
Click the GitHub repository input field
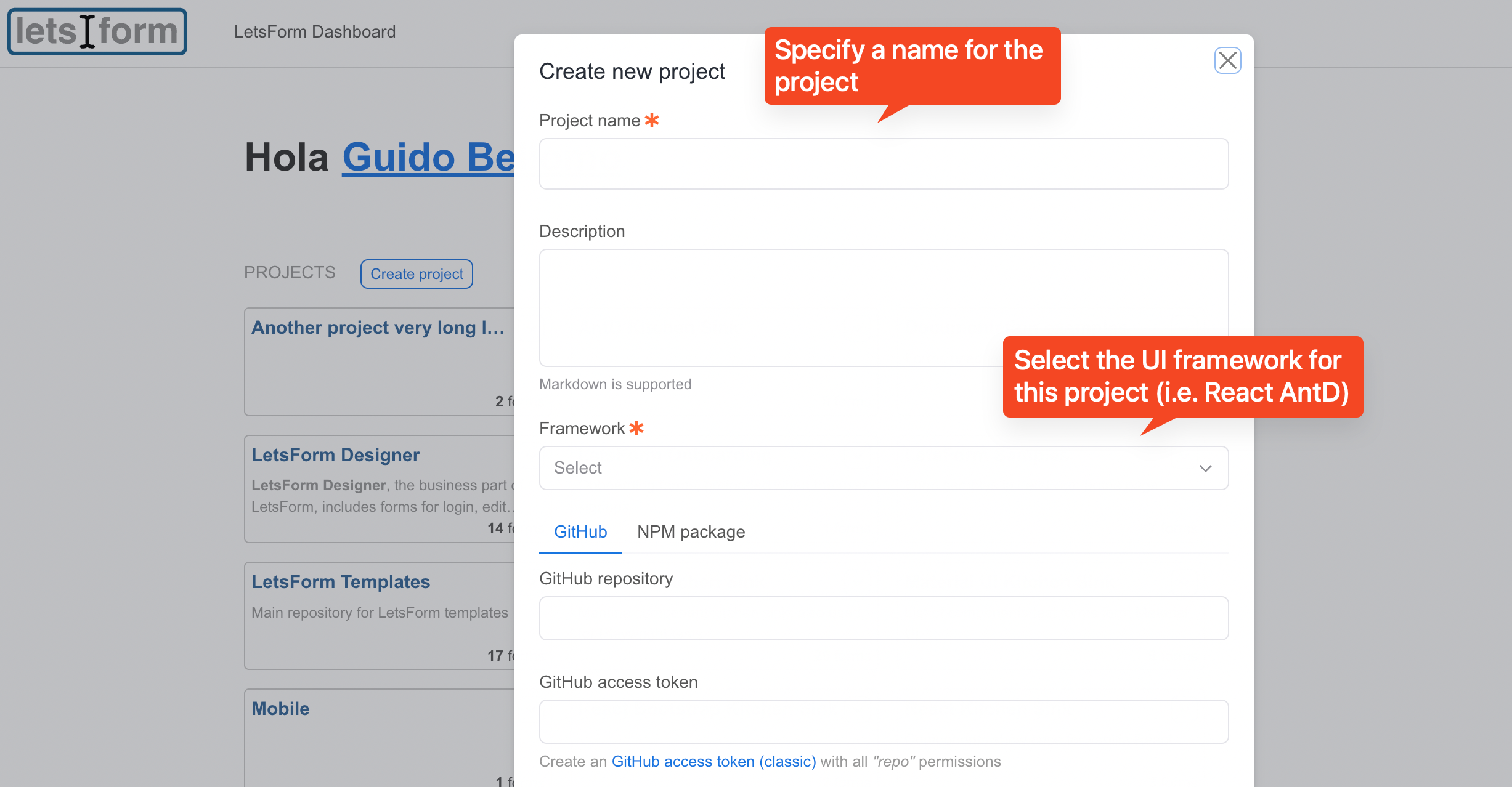tap(884, 618)
